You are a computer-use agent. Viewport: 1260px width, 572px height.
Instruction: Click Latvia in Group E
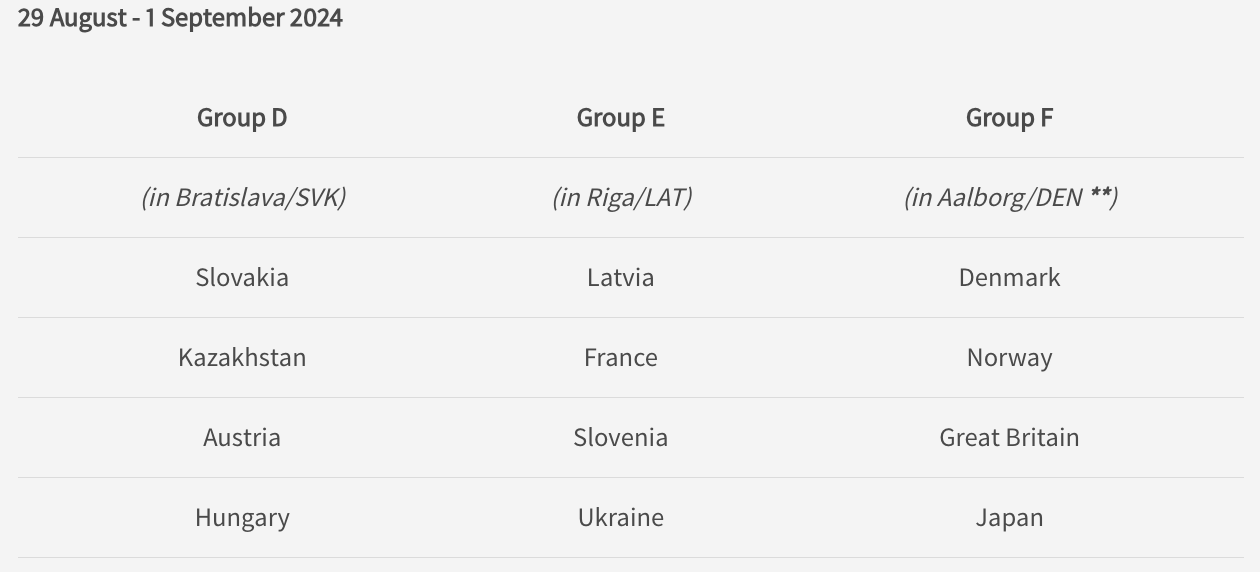click(x=621, y=277)
